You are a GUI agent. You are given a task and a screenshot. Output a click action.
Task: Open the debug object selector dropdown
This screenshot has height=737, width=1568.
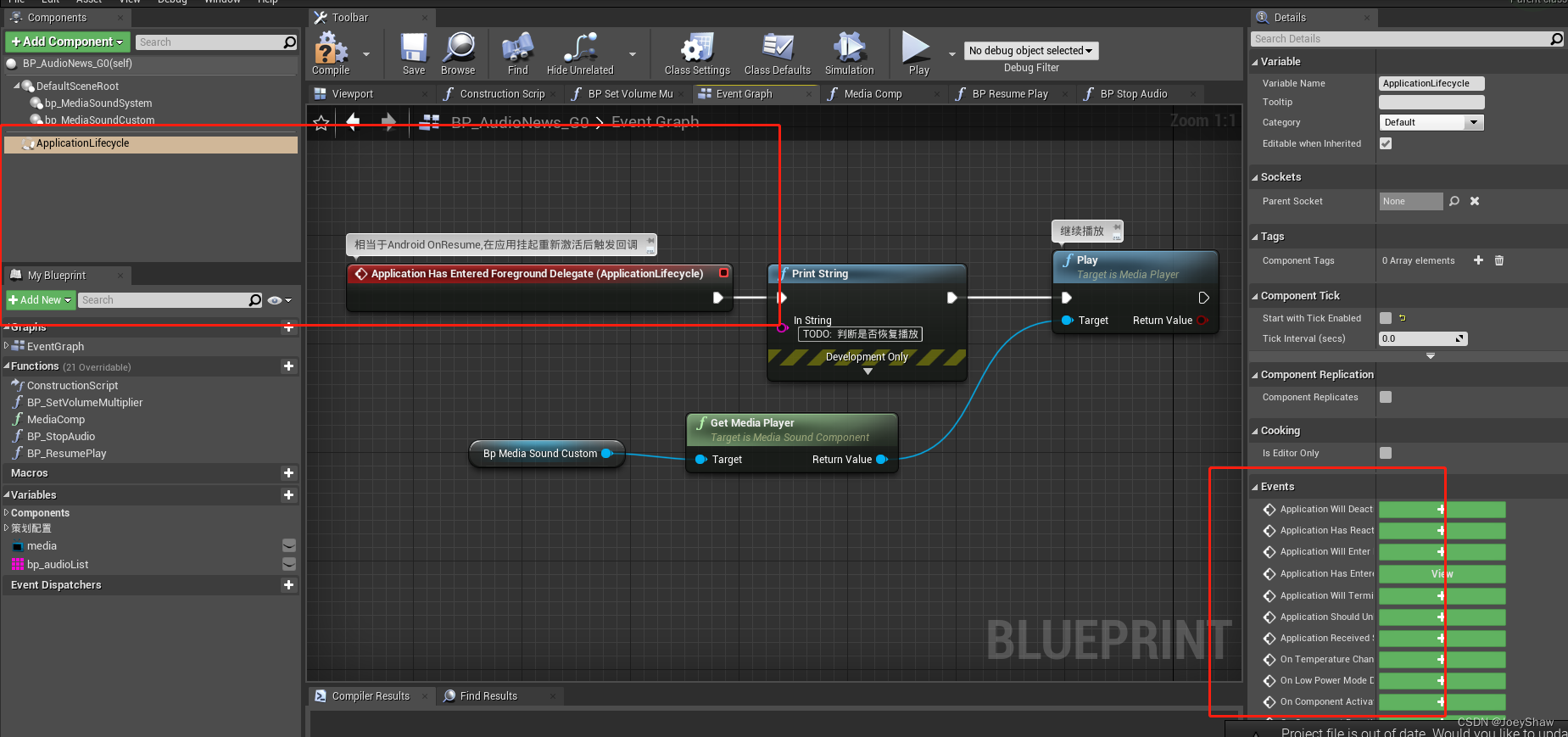pyautogui.click(x=1031, y=51)
